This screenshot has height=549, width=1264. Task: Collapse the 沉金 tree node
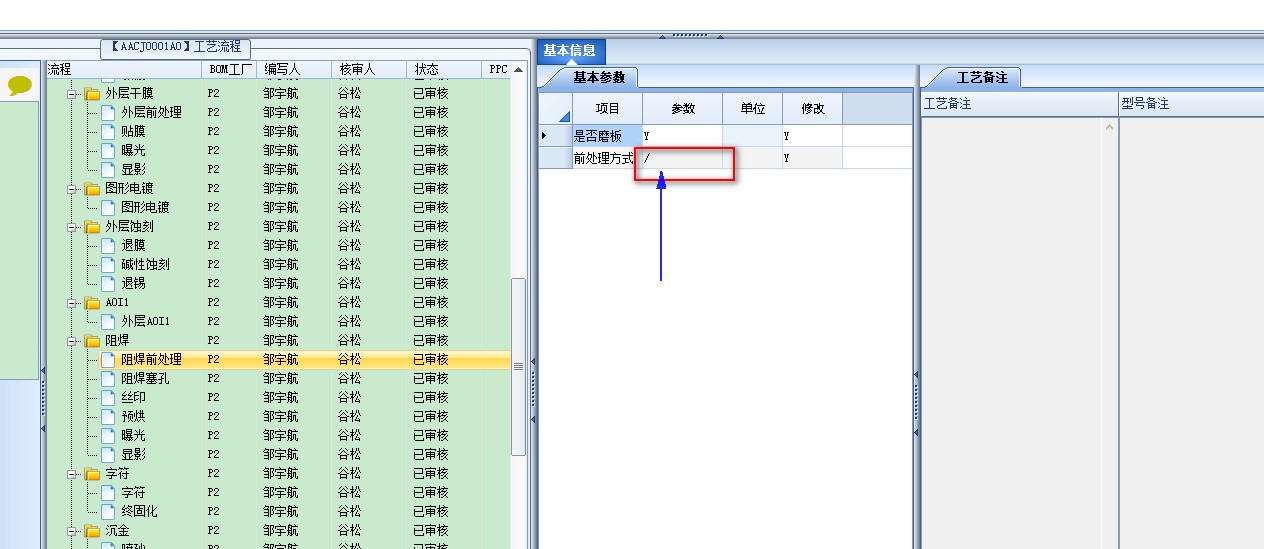[72, 530]
